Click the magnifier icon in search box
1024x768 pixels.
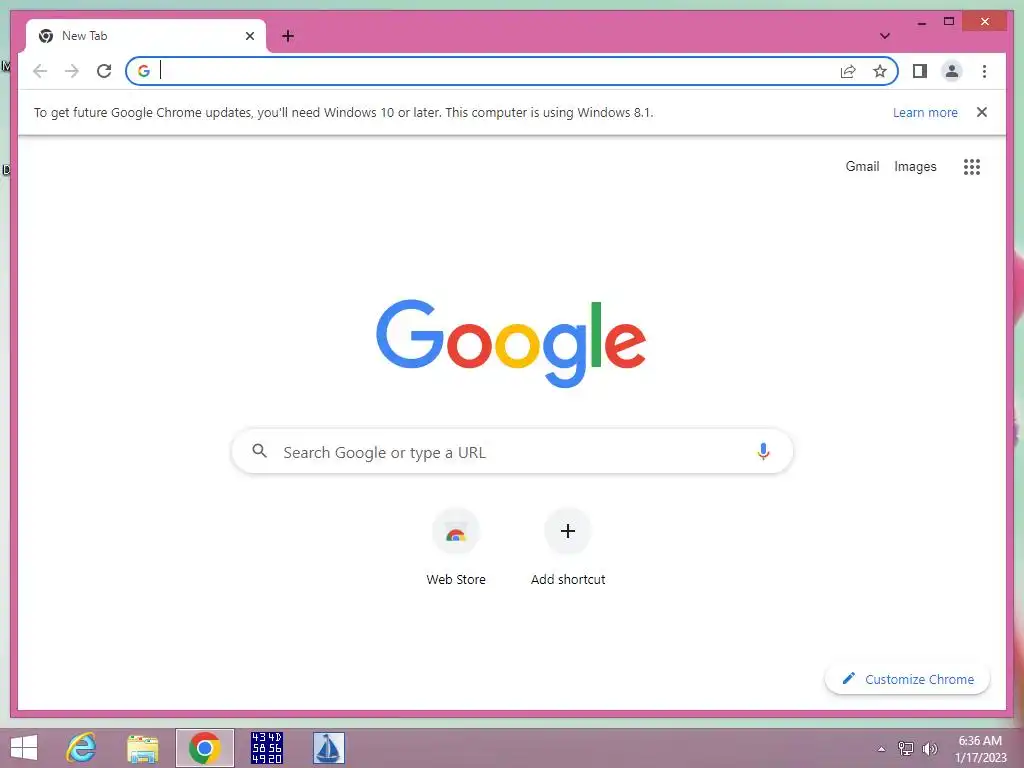point(259,451)
